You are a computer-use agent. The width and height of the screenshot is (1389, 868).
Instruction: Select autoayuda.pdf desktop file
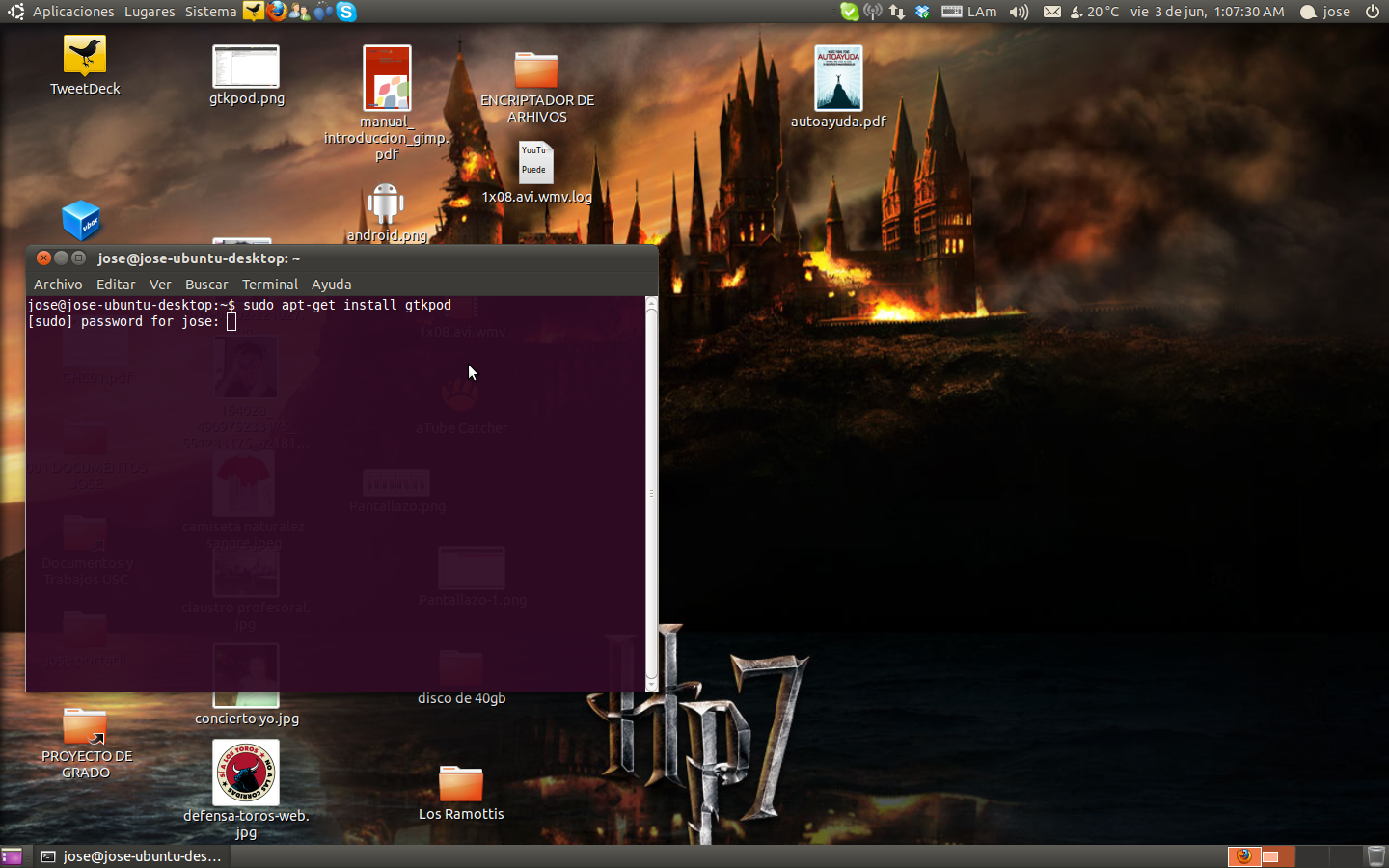(x=838, y=78)
